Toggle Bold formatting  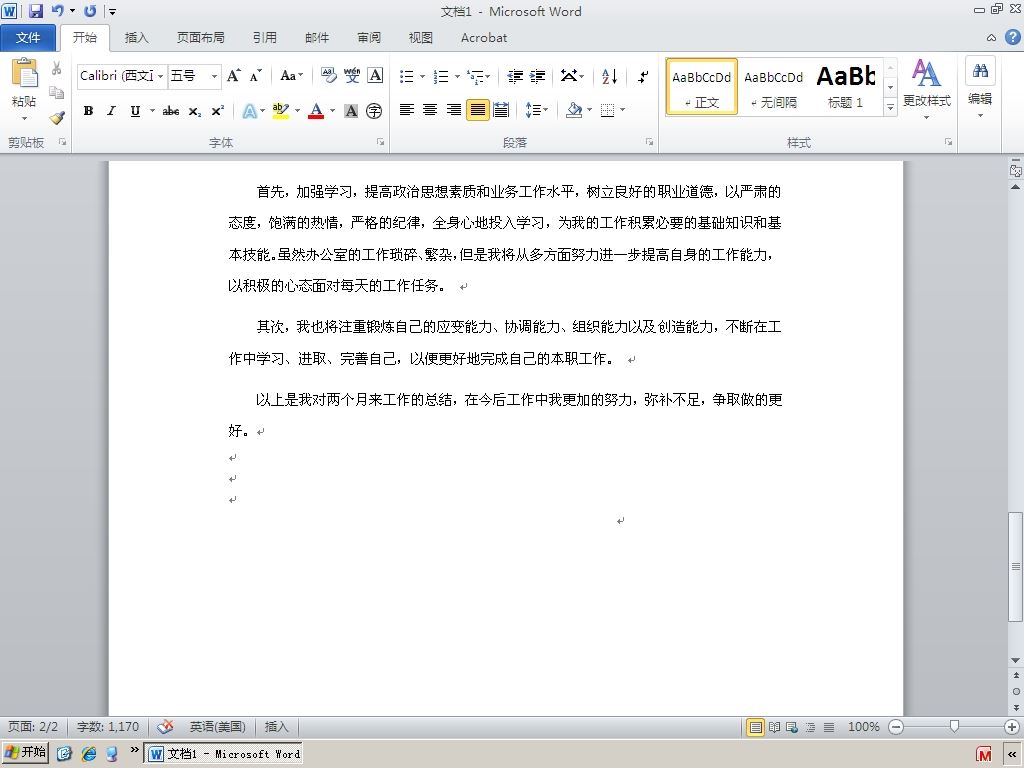pyautogui.click(x=88, y=111)
